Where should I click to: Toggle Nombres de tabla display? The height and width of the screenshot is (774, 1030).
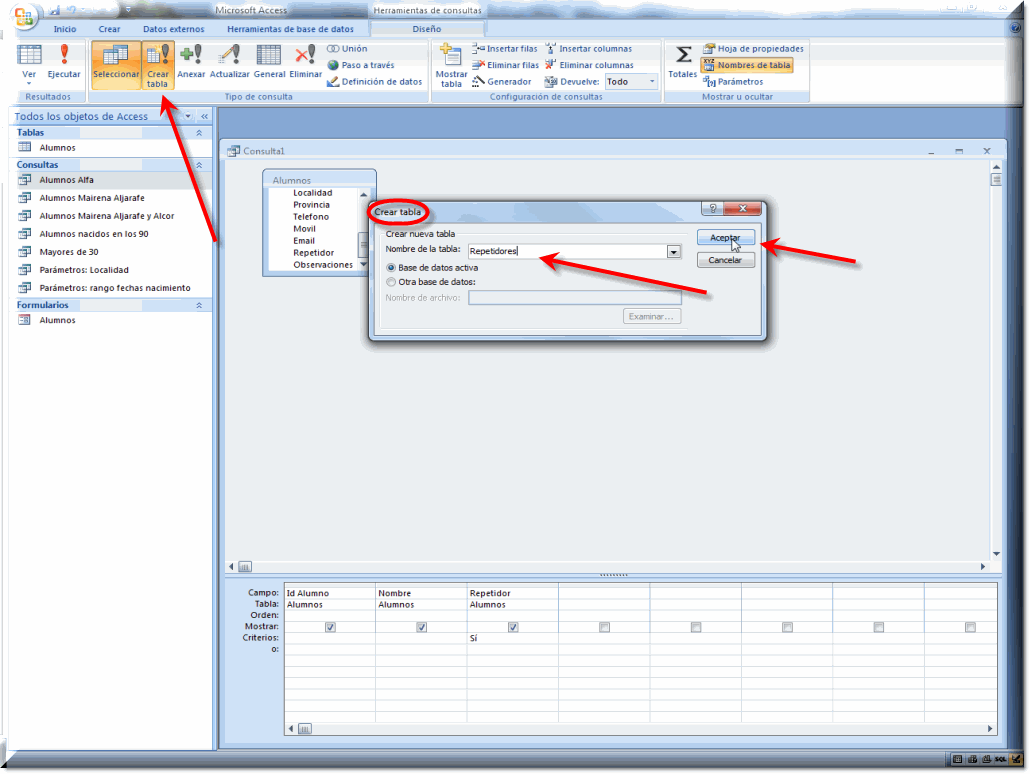coord(747,65)
